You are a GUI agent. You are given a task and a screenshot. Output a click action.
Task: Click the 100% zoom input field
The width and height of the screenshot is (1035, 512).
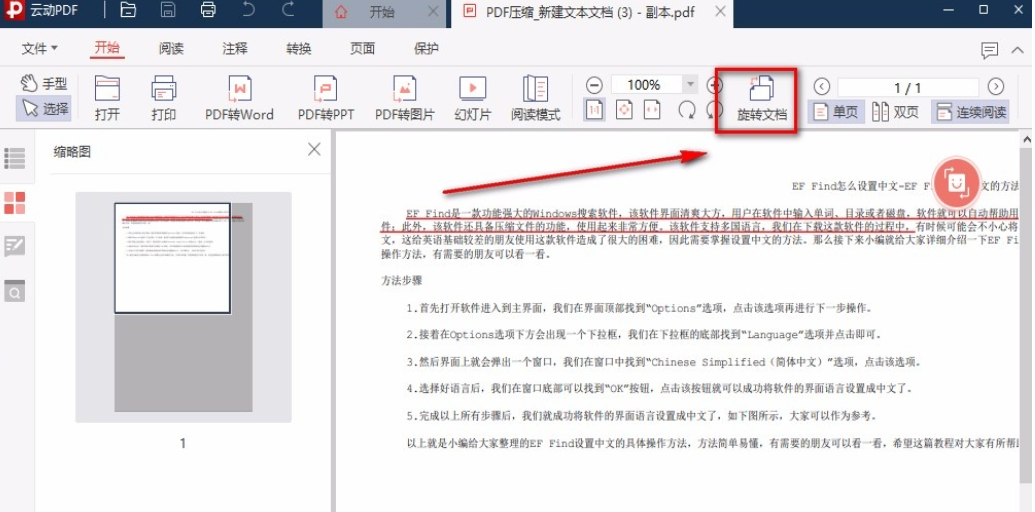tap(646, 84)
